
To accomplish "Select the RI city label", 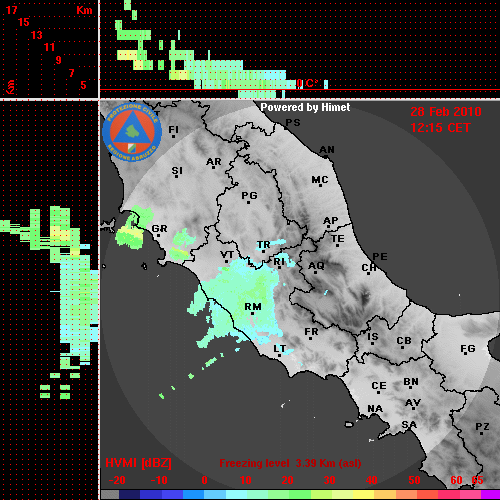I will point(279,262).
